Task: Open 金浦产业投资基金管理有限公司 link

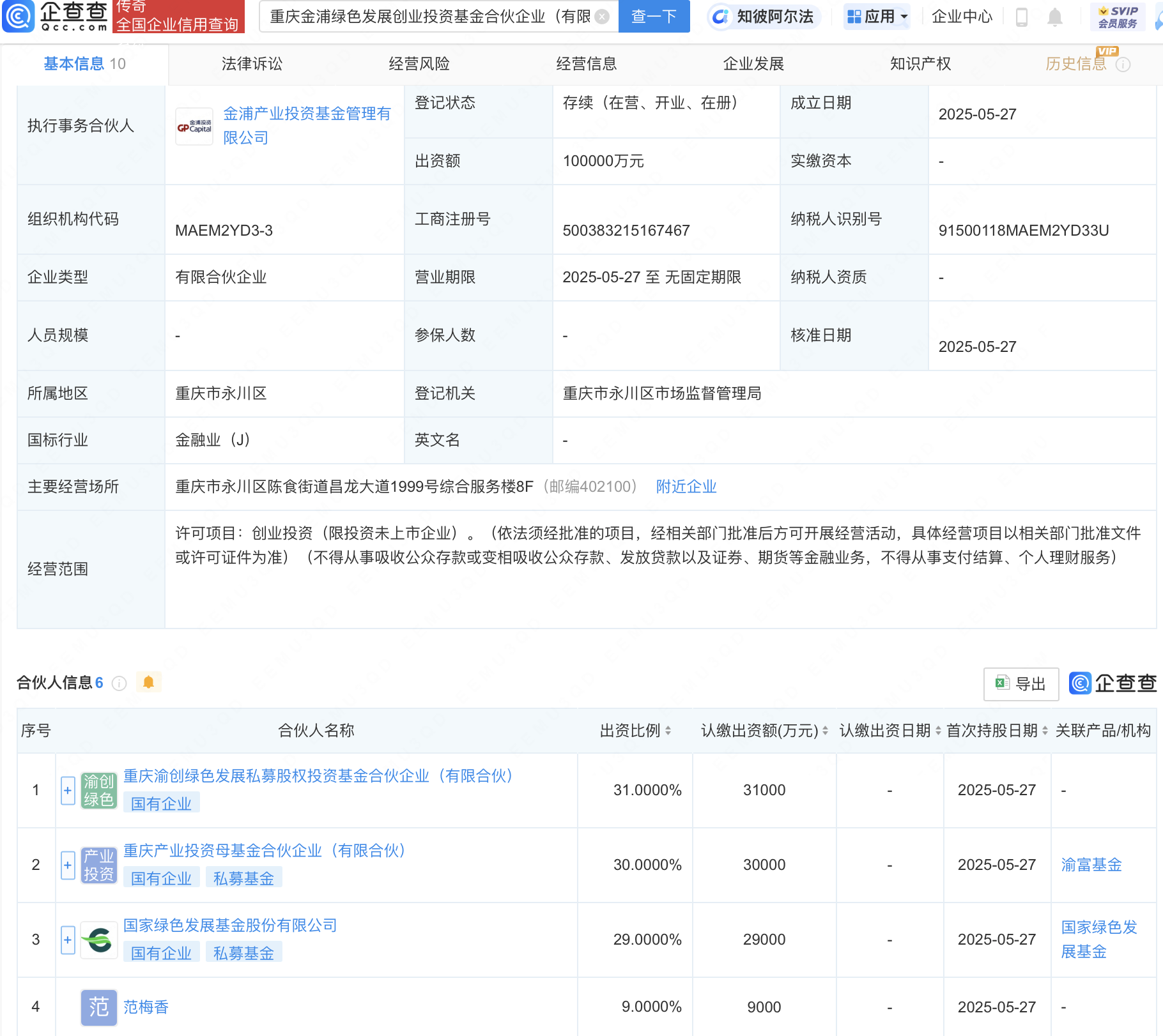Action: click(307, 126)
